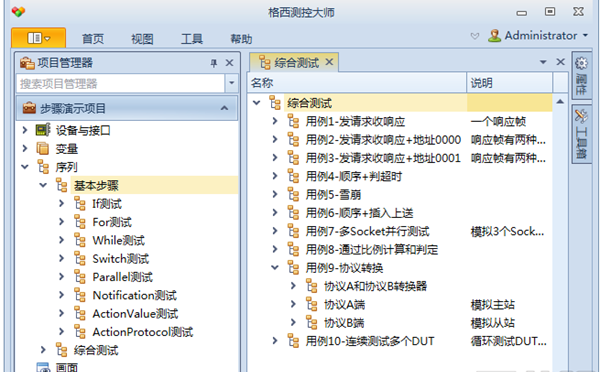Click the scrollbar up arrow
This screenshot has height=372, width=600.
click(560, 102)
